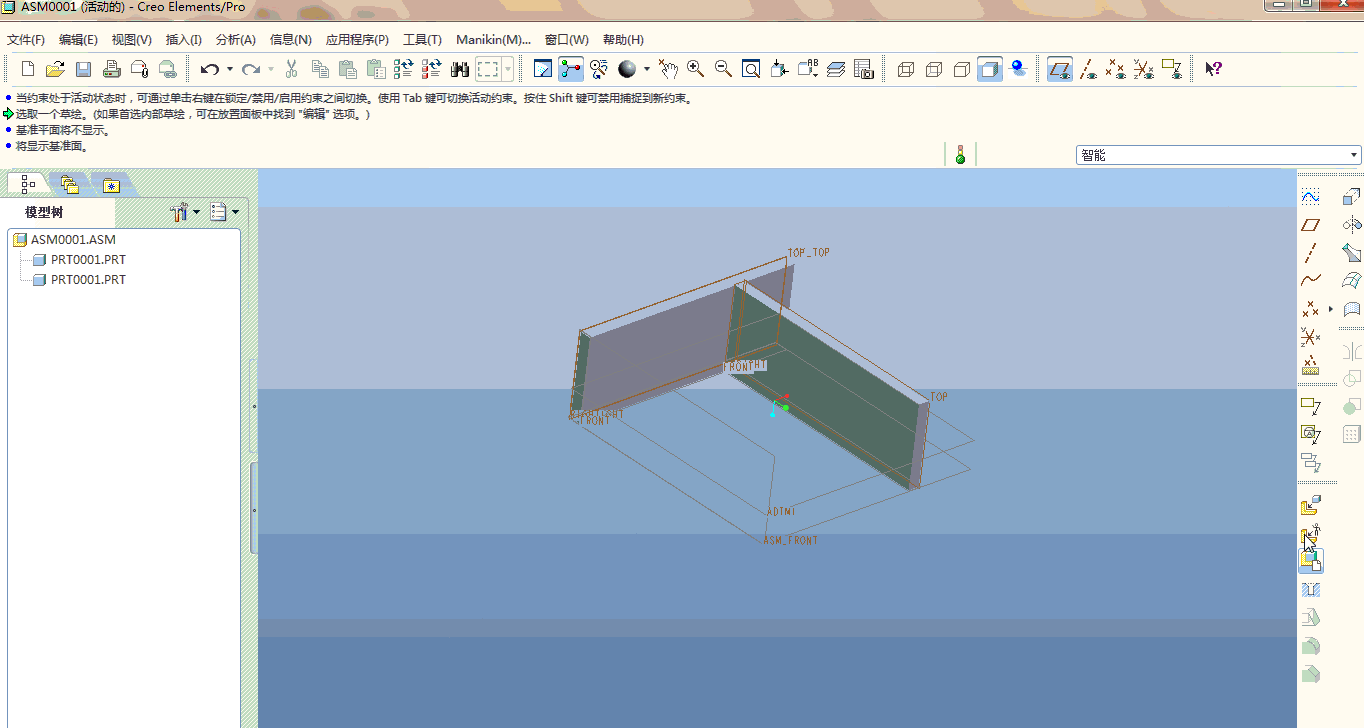Open the view manager
The width and height of the screenshot is (1364, 728).
[x=864, y=69]
